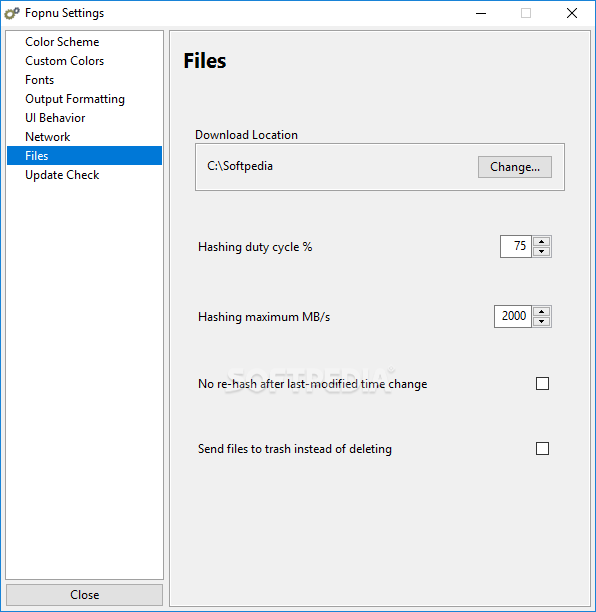The image size is (596, 612).
Task: Switch to UI Behavior settings
Action: (x=84, y=118)
